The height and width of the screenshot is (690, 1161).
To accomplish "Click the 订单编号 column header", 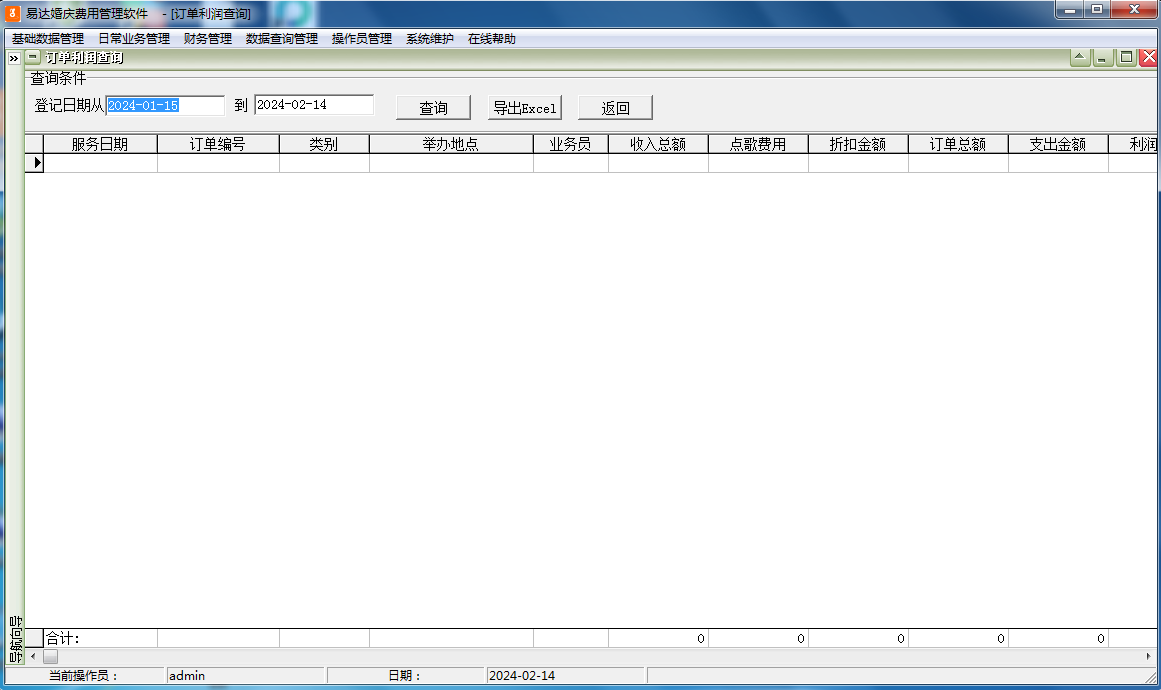I will [x=218, y=144].
